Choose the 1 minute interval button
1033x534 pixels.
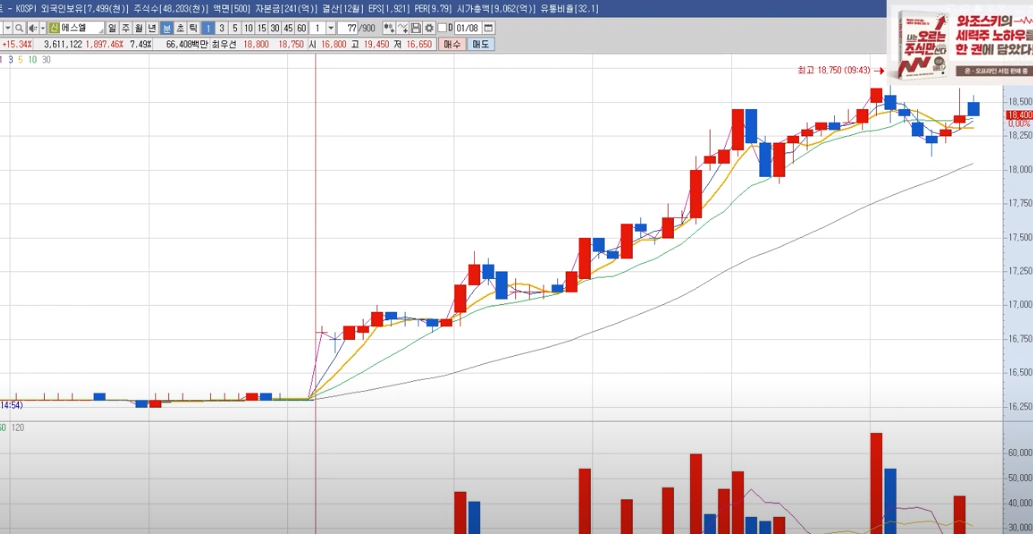(208, 28)
